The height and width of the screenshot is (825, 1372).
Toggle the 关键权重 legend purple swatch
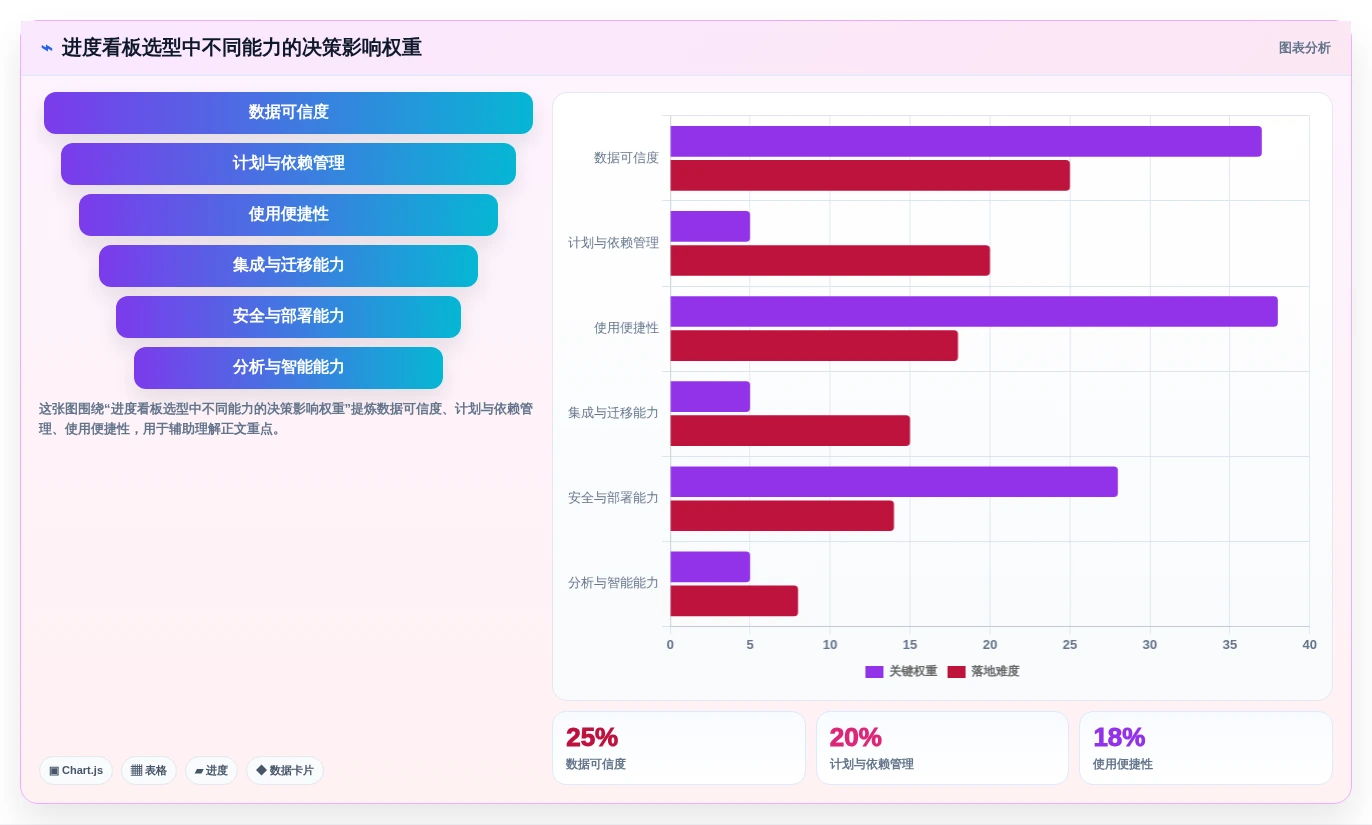(874, 672)
